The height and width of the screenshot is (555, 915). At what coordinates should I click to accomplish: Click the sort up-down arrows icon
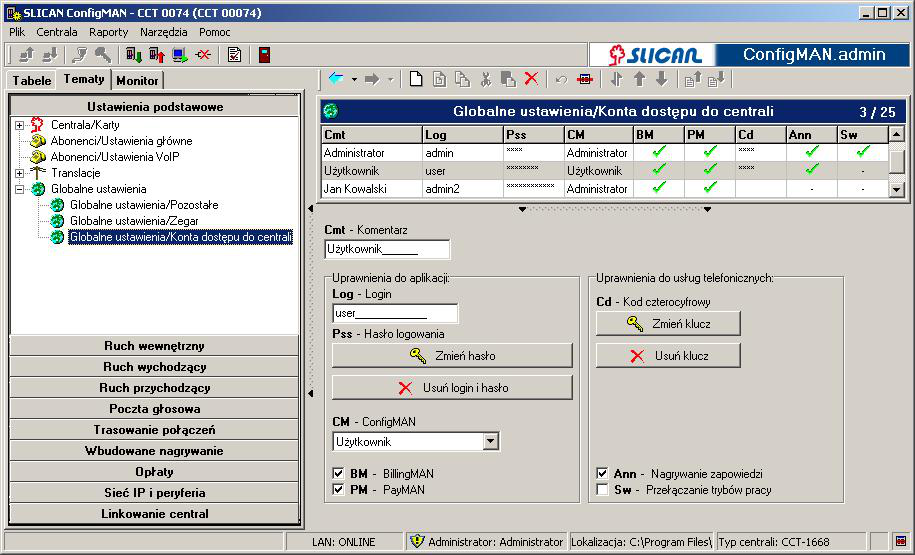tap(616, 79)
